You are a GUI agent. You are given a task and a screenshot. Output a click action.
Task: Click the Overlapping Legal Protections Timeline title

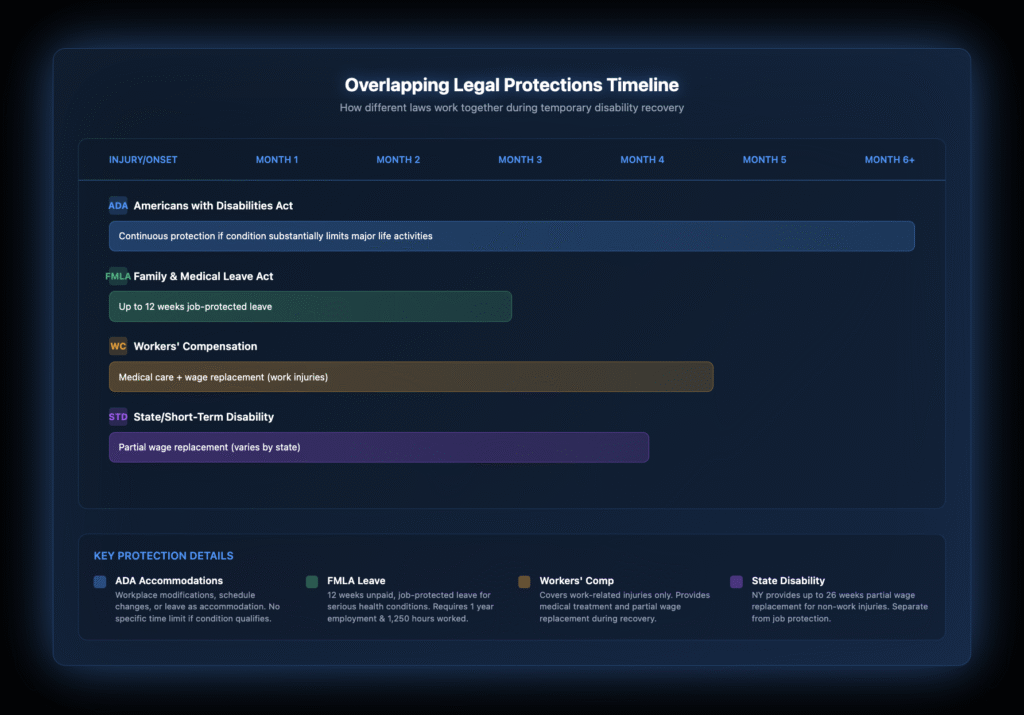(x=511, y=86)
